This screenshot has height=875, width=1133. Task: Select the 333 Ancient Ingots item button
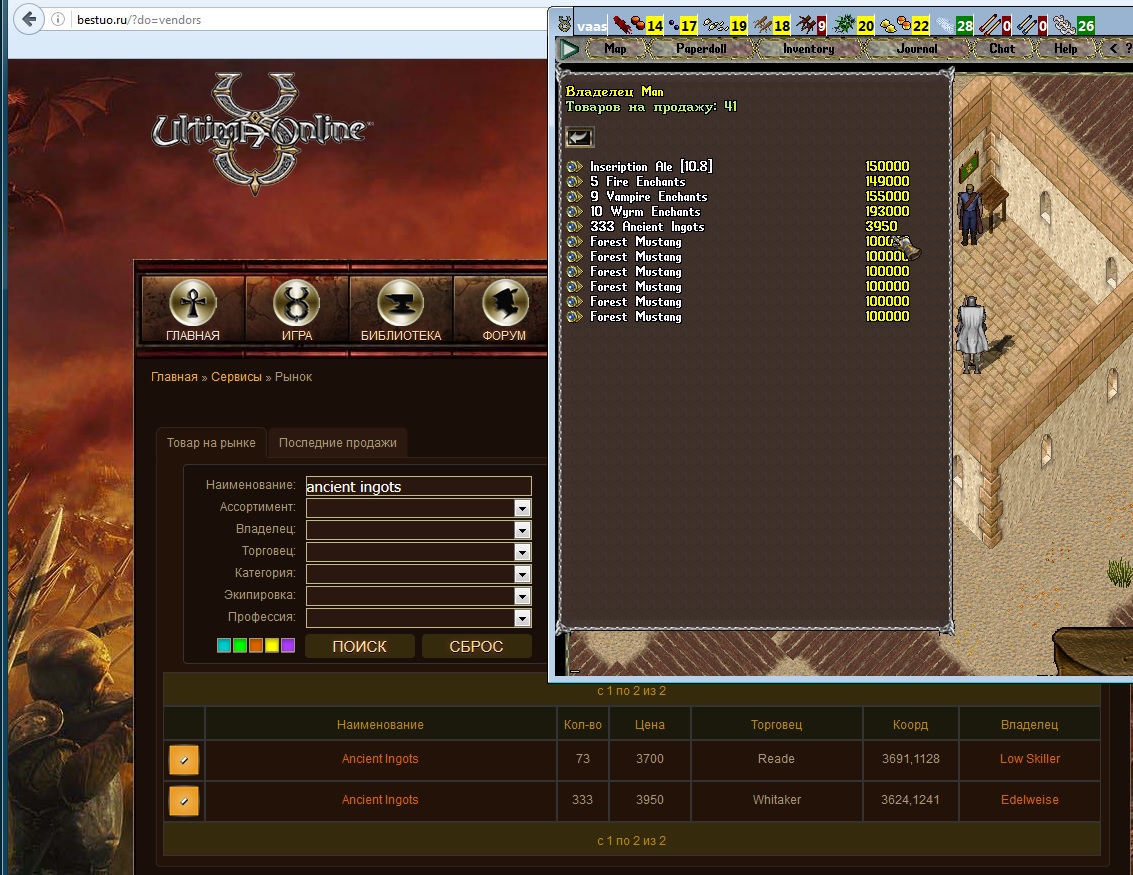click(574, 227)
